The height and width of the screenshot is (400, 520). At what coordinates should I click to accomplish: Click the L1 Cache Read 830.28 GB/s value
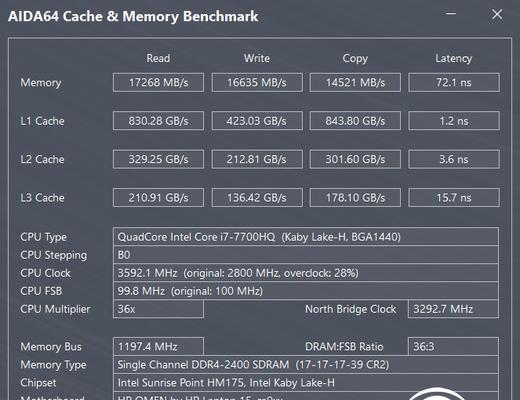pos(158,121)
